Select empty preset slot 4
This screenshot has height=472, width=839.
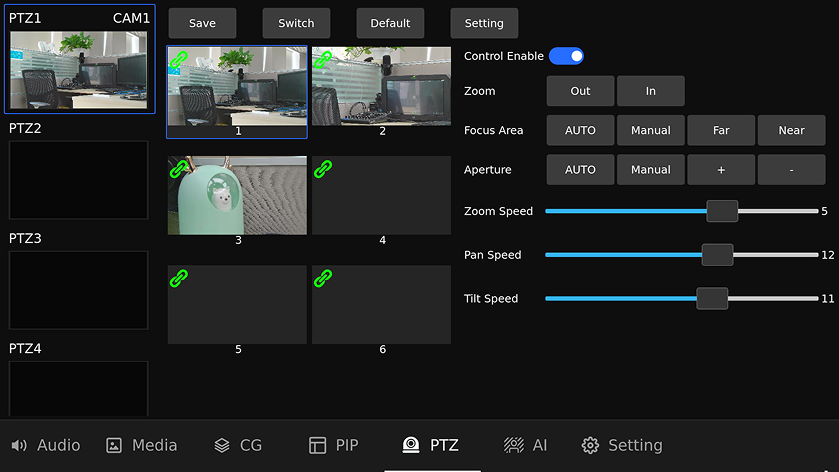pyautogui.click(x=382, y=195)
